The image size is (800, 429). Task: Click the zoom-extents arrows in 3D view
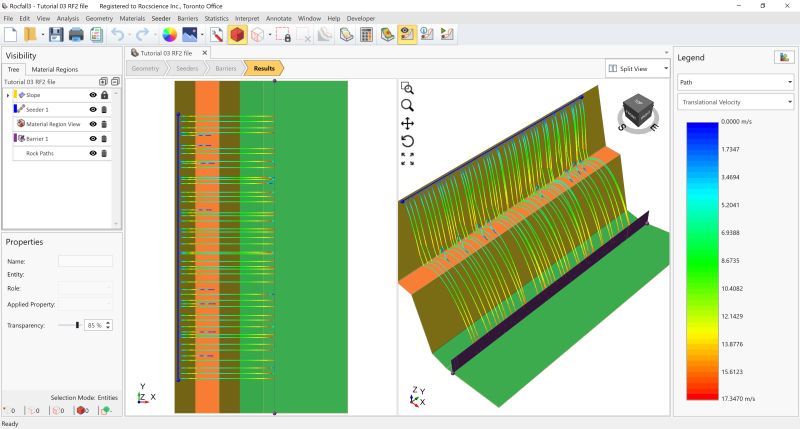pos(407,159)
